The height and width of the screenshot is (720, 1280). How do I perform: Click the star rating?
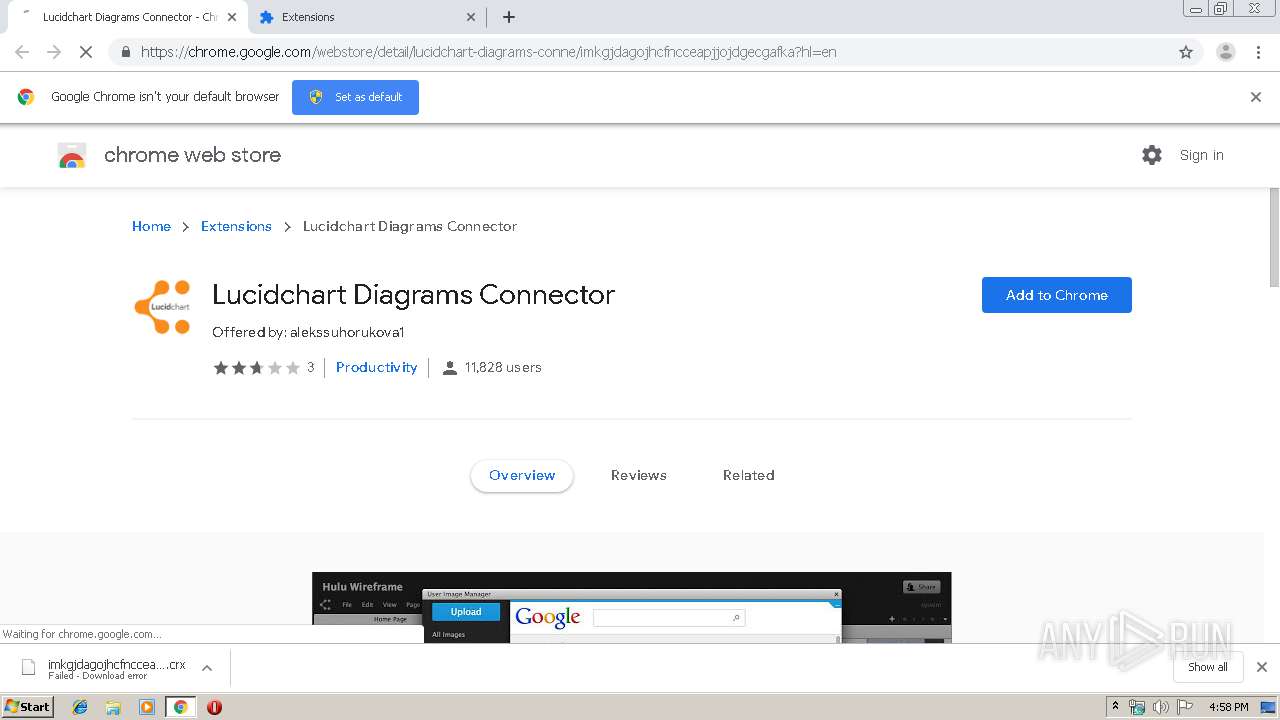pos(256,367)
